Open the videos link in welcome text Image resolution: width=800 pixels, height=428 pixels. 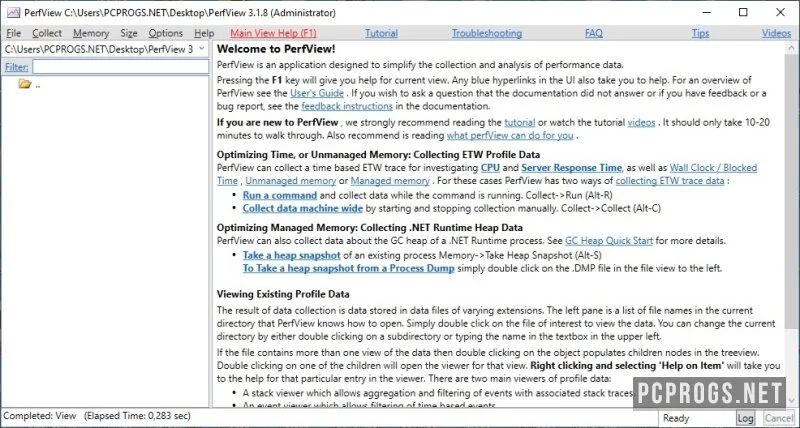pos(641,122)
